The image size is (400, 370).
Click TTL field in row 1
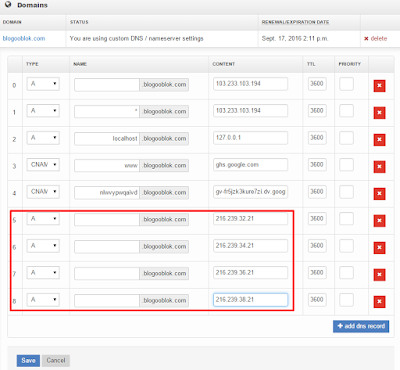317,111
